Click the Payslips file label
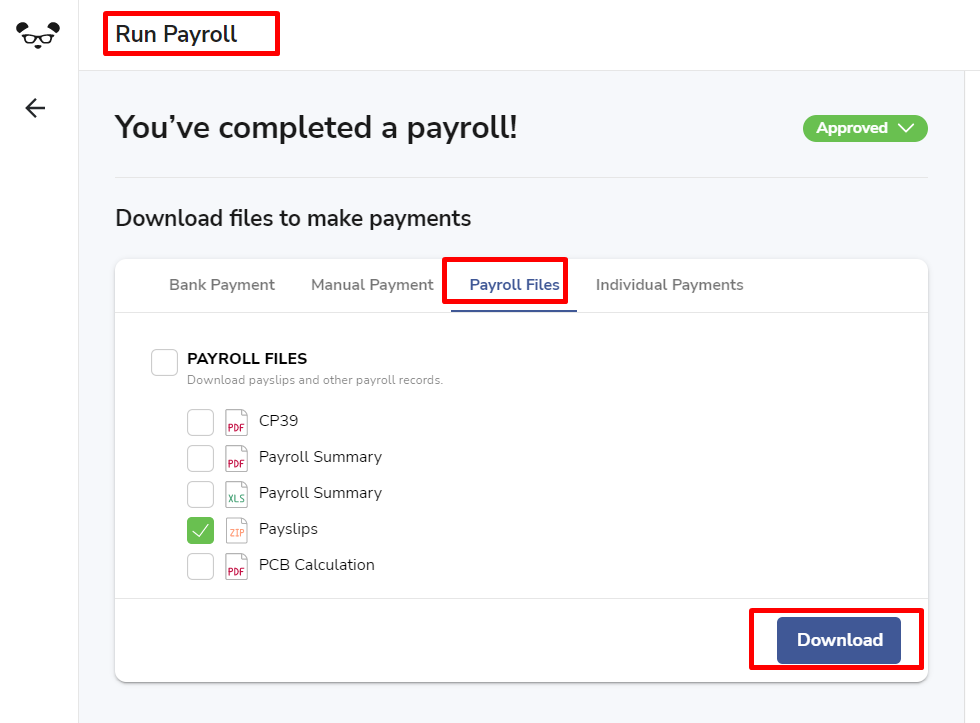Image resolution: width=980 pixels, height=723 pixels. point(288,529)
